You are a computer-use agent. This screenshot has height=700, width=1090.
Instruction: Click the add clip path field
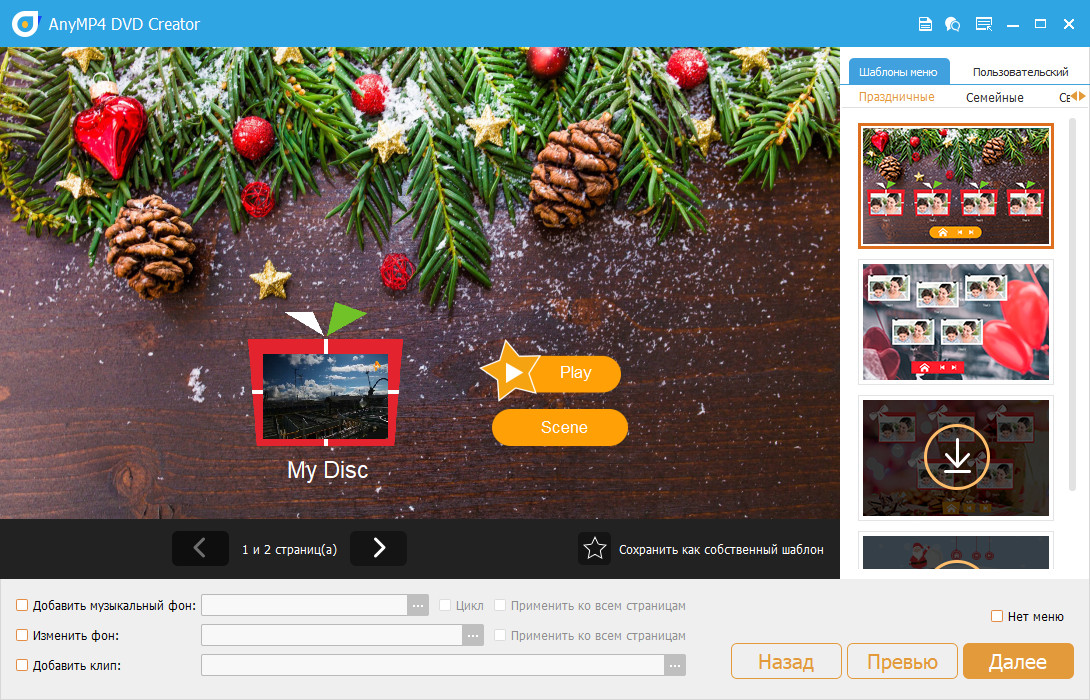[x=433, y=665]
